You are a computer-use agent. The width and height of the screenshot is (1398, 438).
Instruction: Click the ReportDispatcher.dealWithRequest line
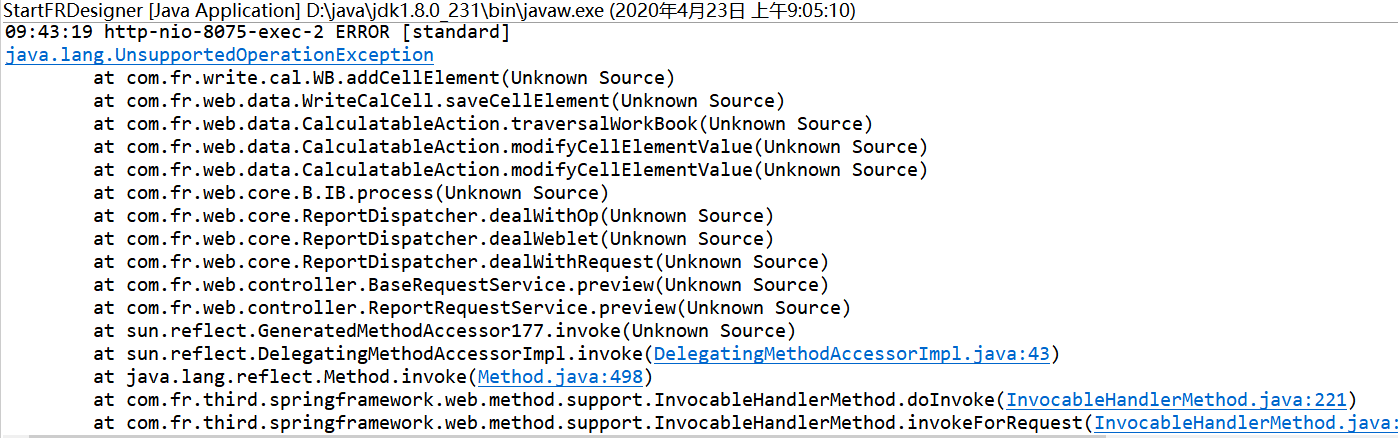point(461,262)
